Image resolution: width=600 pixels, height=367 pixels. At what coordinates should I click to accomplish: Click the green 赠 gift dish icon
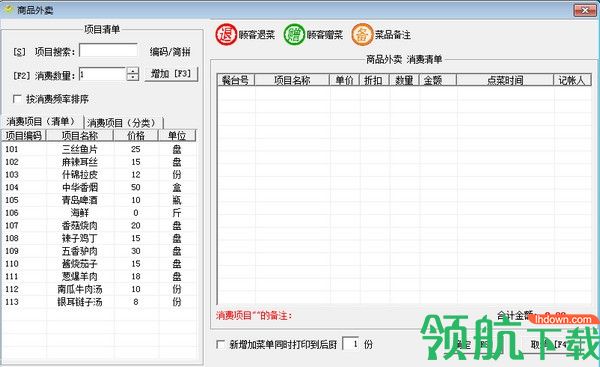point(294,35)
